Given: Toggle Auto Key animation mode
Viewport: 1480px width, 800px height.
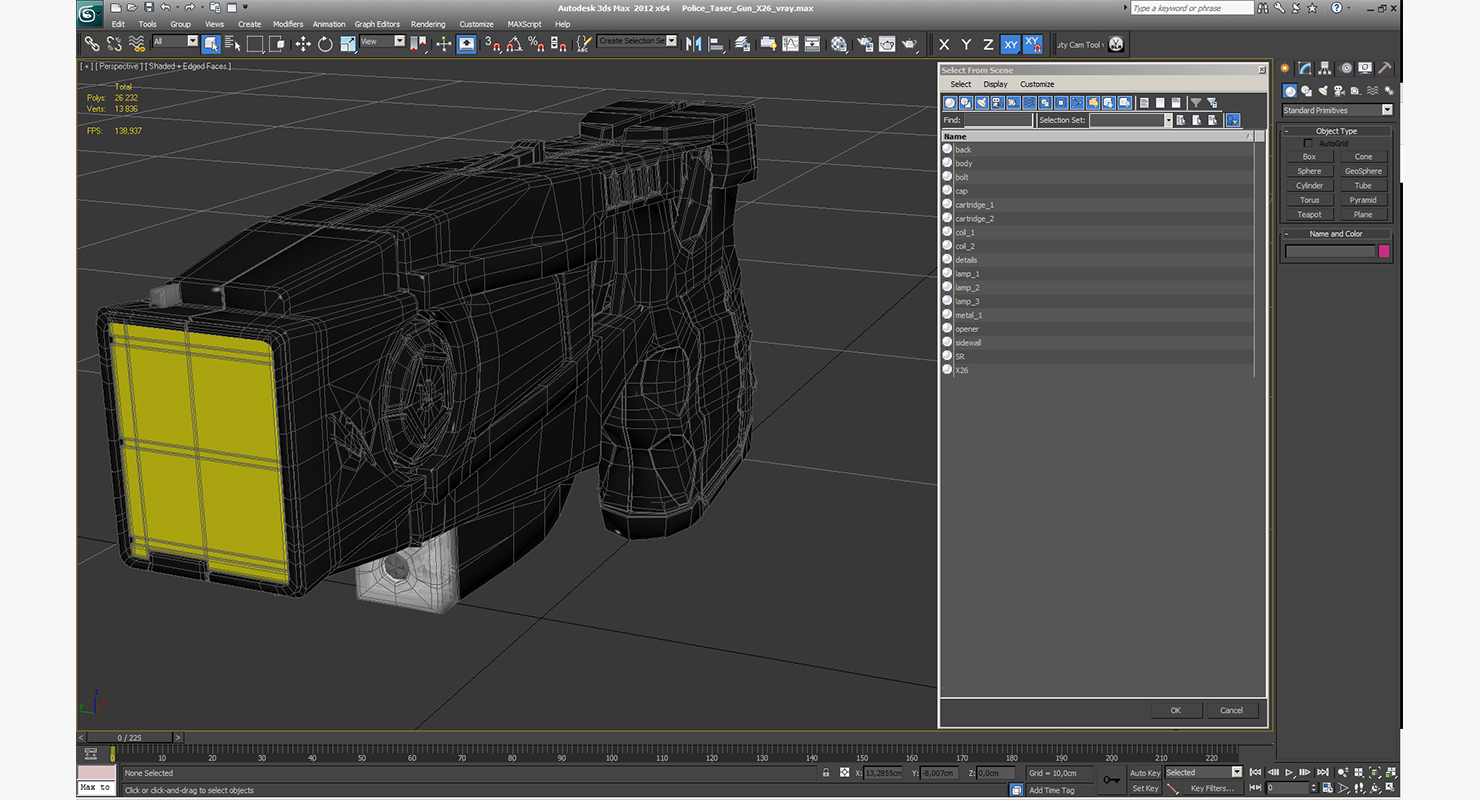Looking at the screenshot, I should (x=1145, y=773).
